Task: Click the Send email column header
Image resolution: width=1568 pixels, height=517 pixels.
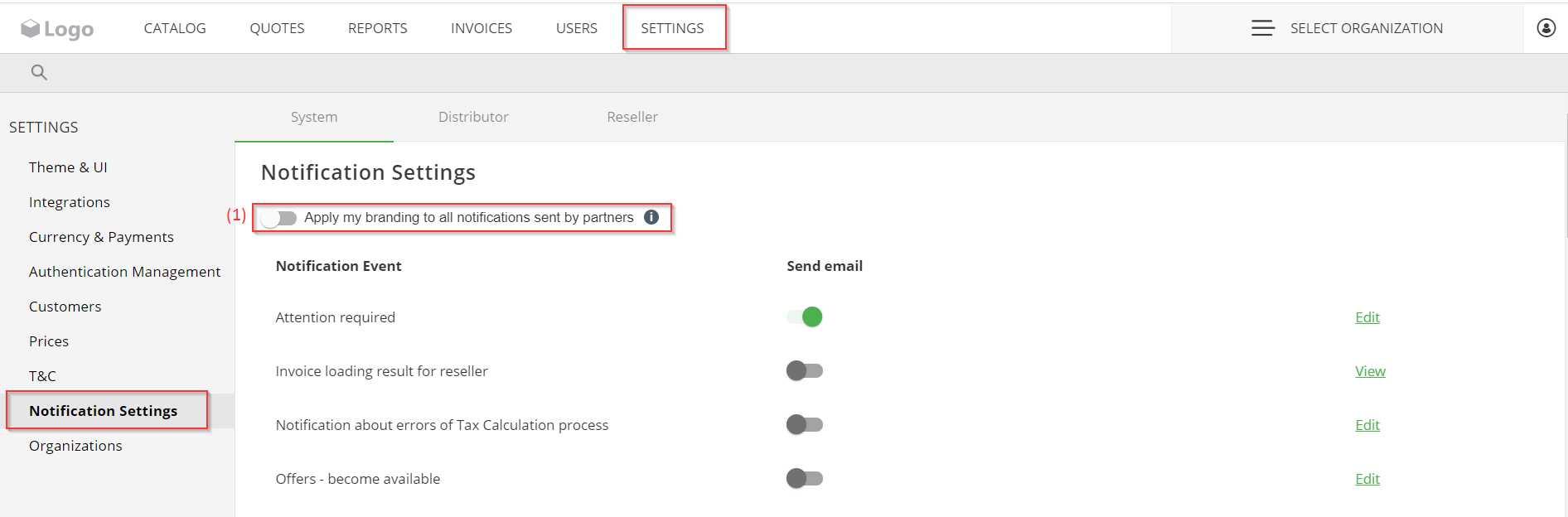Action: click(x=825, y=266)
